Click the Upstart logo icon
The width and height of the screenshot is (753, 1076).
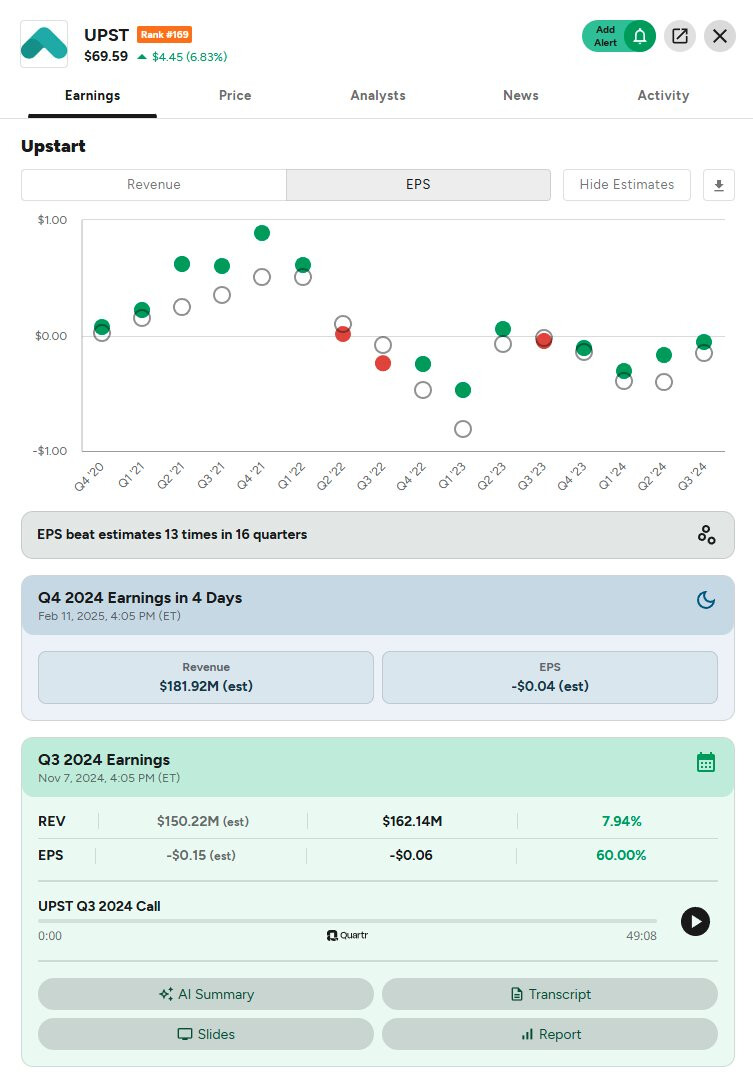coord(44,44)
